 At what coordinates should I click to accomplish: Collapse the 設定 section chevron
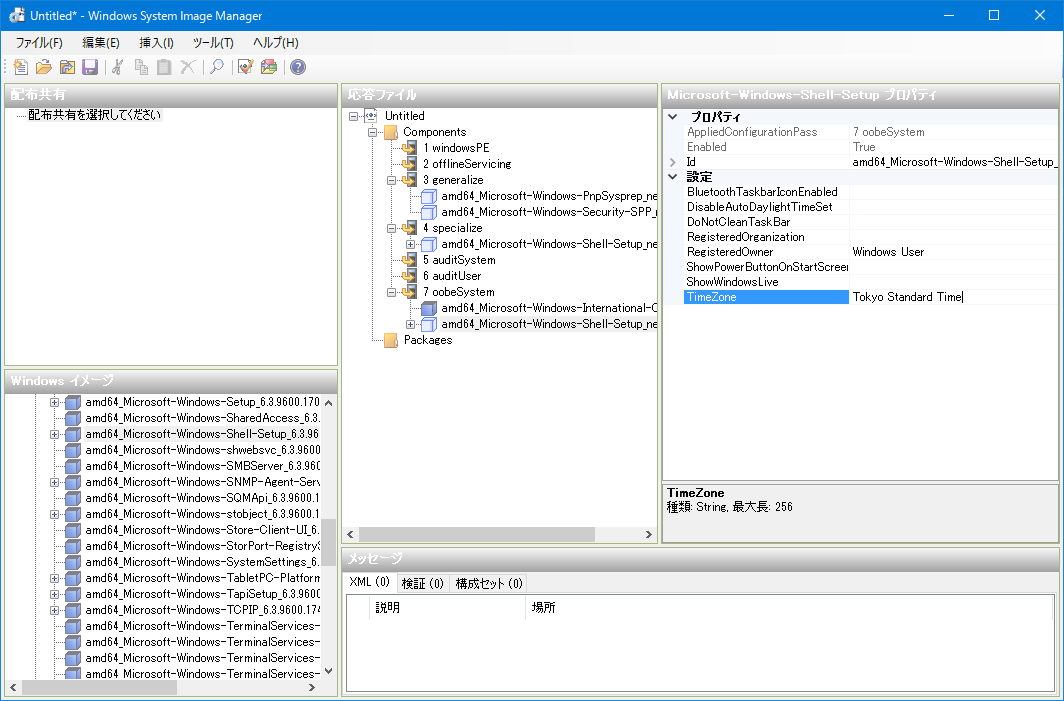[672, 177]
